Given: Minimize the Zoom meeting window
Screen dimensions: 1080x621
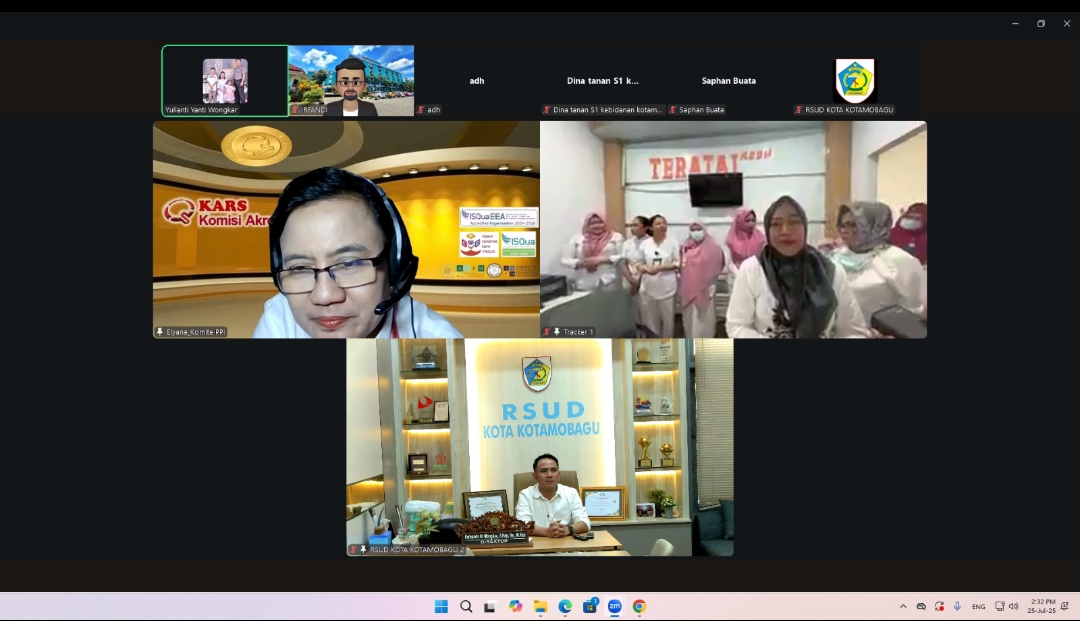Looking at the screenshot, I should coord(1015,23).
